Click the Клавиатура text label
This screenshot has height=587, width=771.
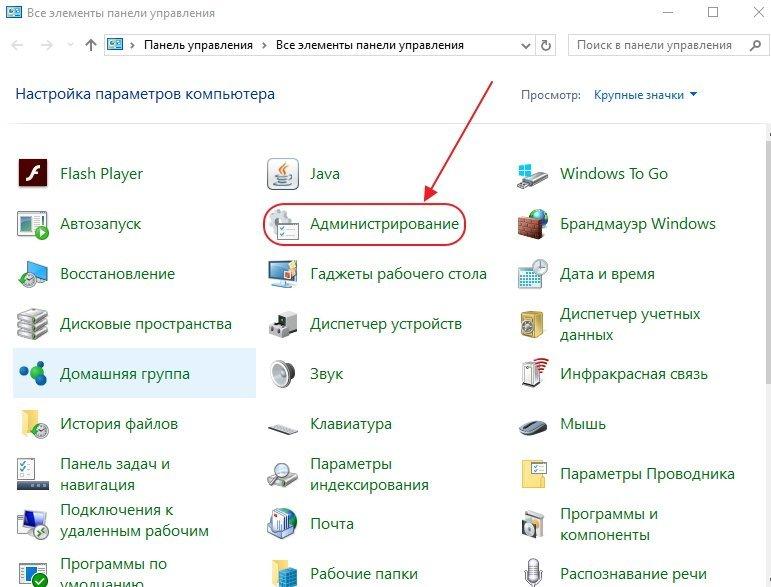pyautogui.click(x=351, y=424)
